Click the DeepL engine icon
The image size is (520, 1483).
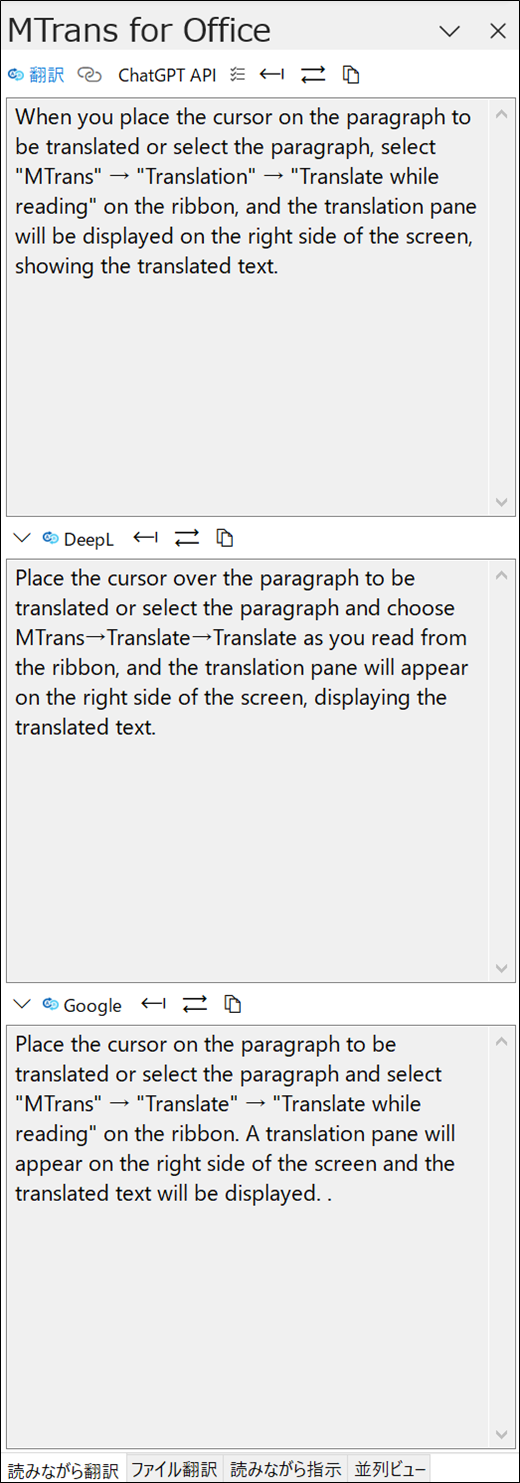click(x=51, y=539)
